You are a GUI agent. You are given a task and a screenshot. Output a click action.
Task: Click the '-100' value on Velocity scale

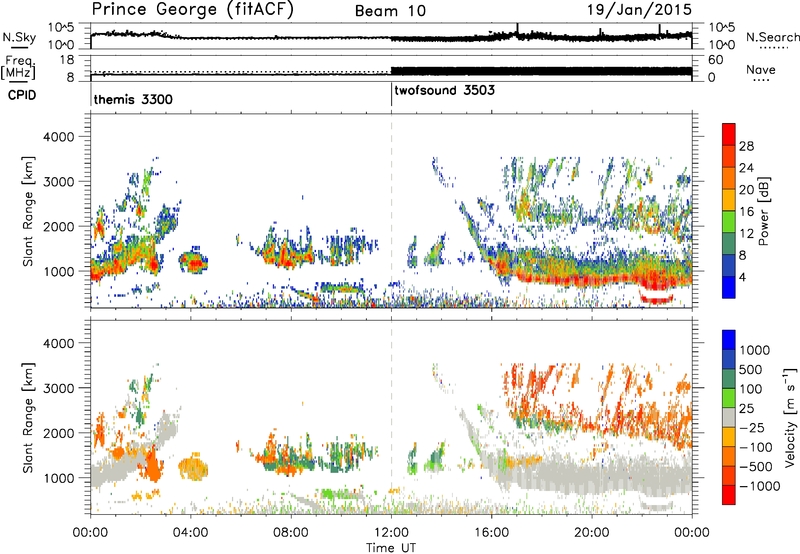(x=756, y=447)
